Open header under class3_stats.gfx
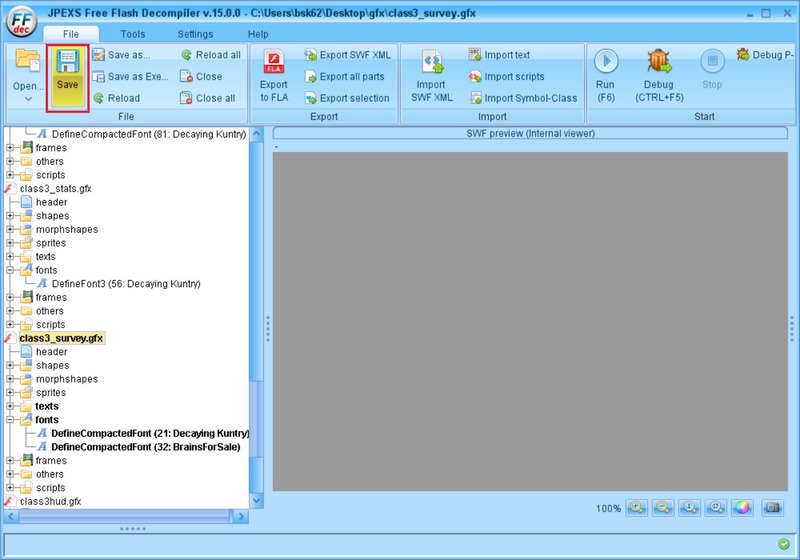The image size is (800, 560). [x=52, y=202]
